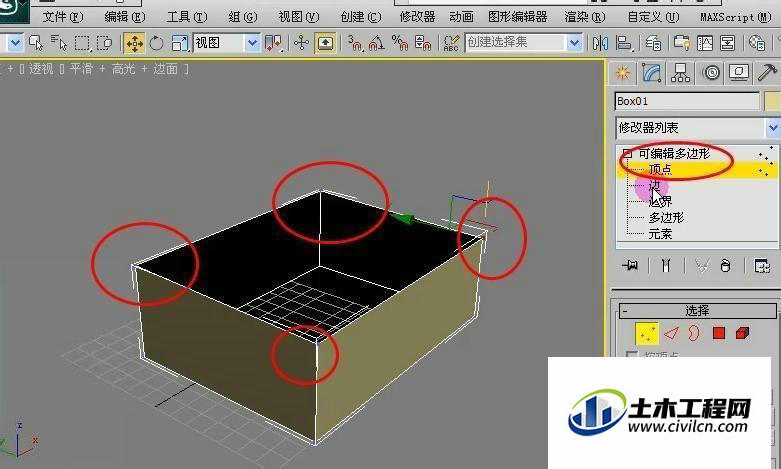Open the 视图(V) menu

click(298, 17)
